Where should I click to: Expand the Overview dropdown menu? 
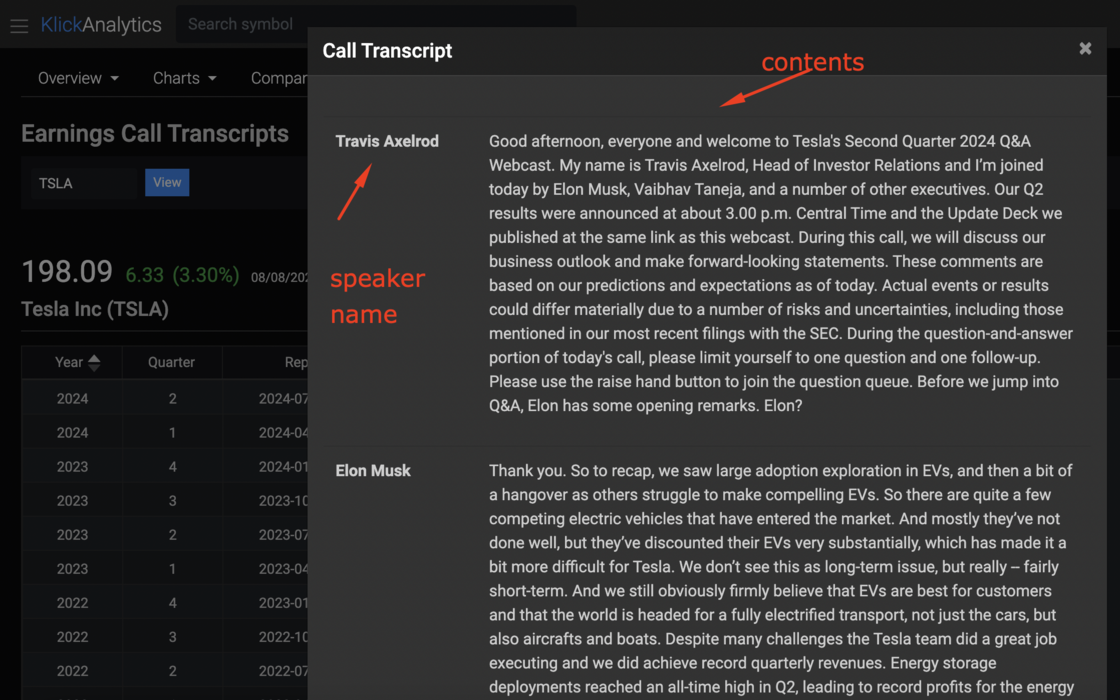point(78,78)
